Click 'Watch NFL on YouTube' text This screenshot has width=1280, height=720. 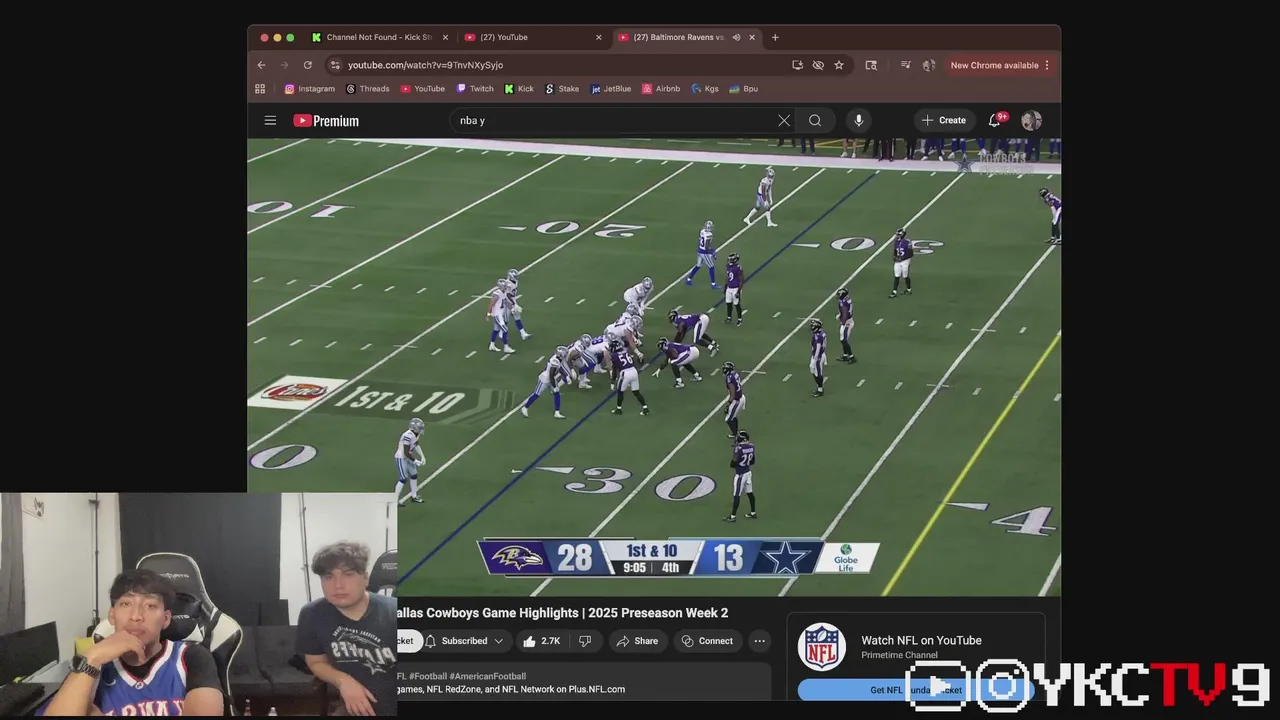921,640
